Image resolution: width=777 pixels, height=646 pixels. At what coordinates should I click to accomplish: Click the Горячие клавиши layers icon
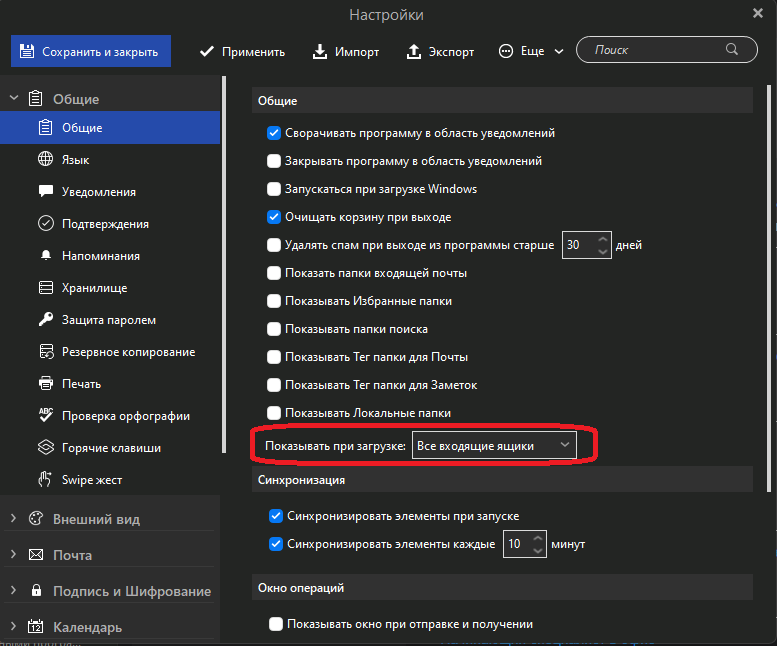[x=46, y=447]
